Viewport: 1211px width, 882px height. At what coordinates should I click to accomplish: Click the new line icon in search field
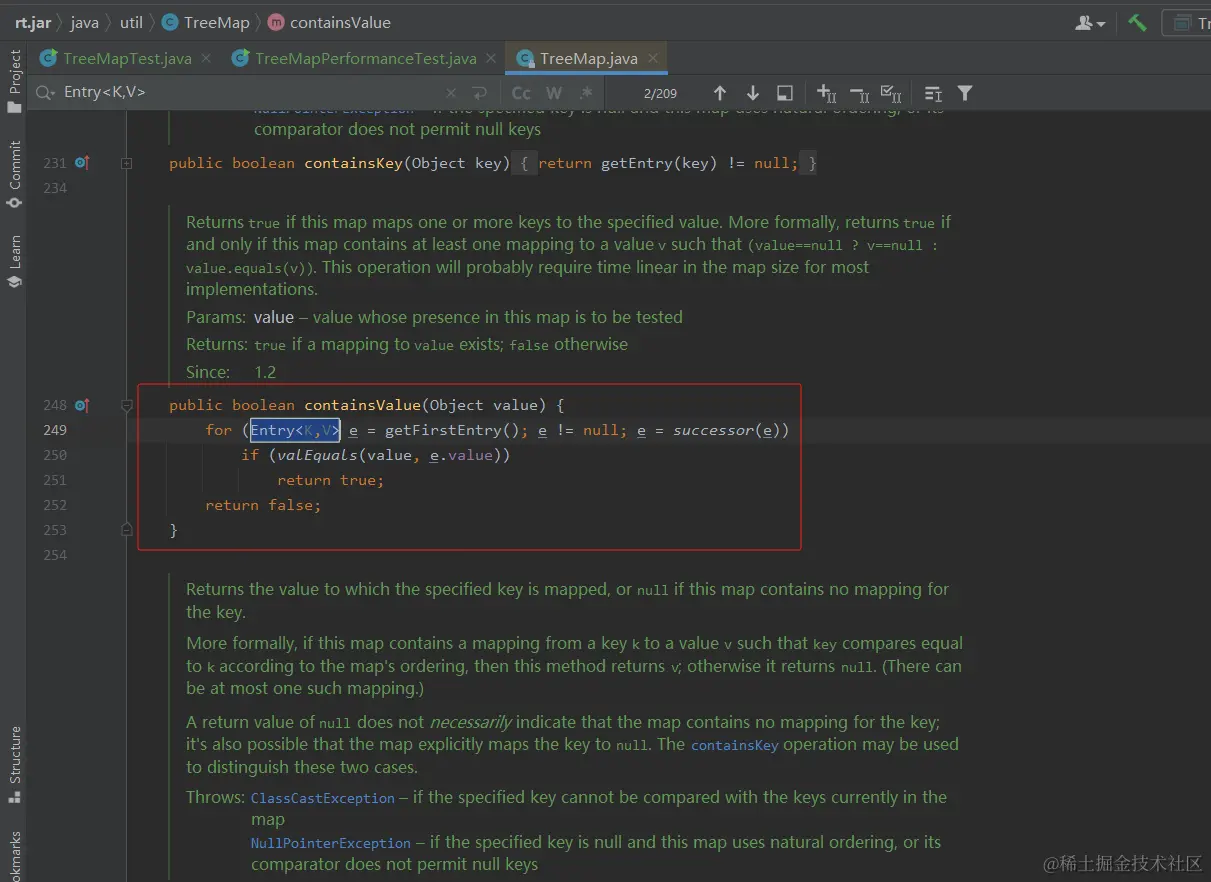pos(480,93)
